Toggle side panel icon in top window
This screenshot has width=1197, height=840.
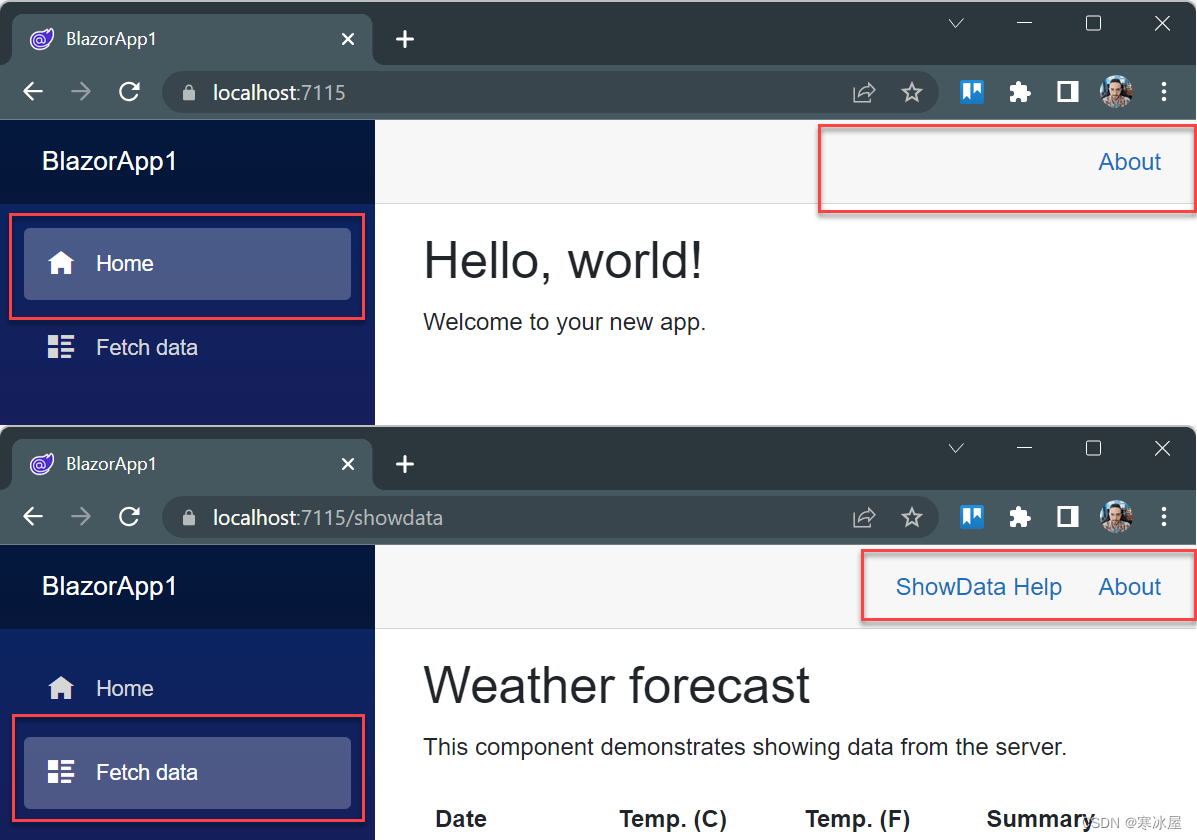1067,92
